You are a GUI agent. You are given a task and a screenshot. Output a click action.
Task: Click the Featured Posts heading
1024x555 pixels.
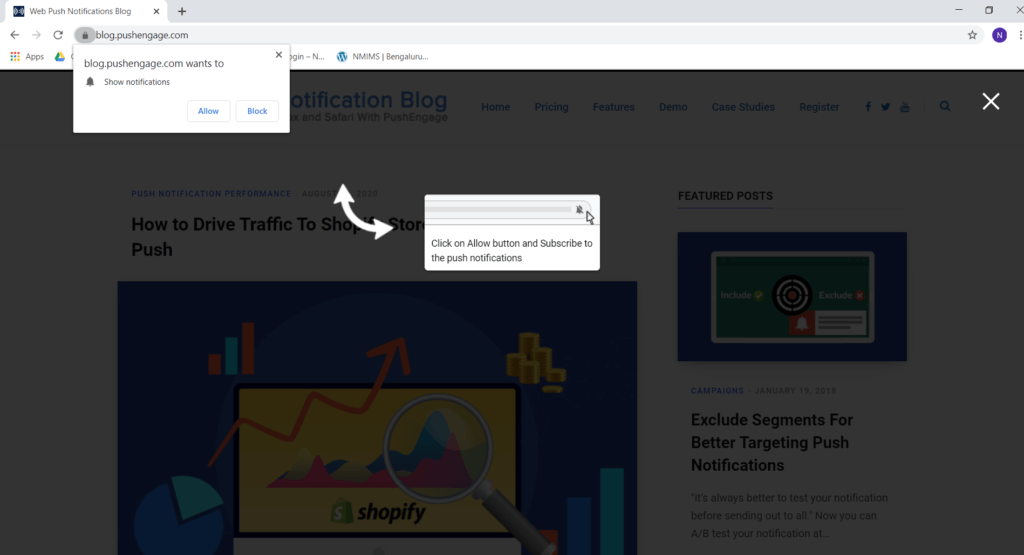pos(725,196)
